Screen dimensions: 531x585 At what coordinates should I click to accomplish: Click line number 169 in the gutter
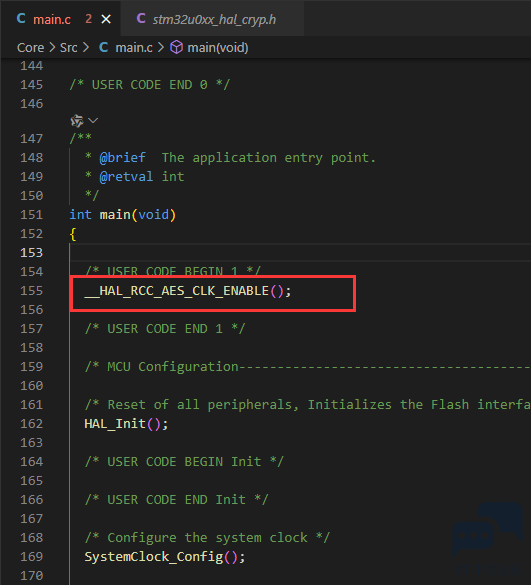point(32,557)
